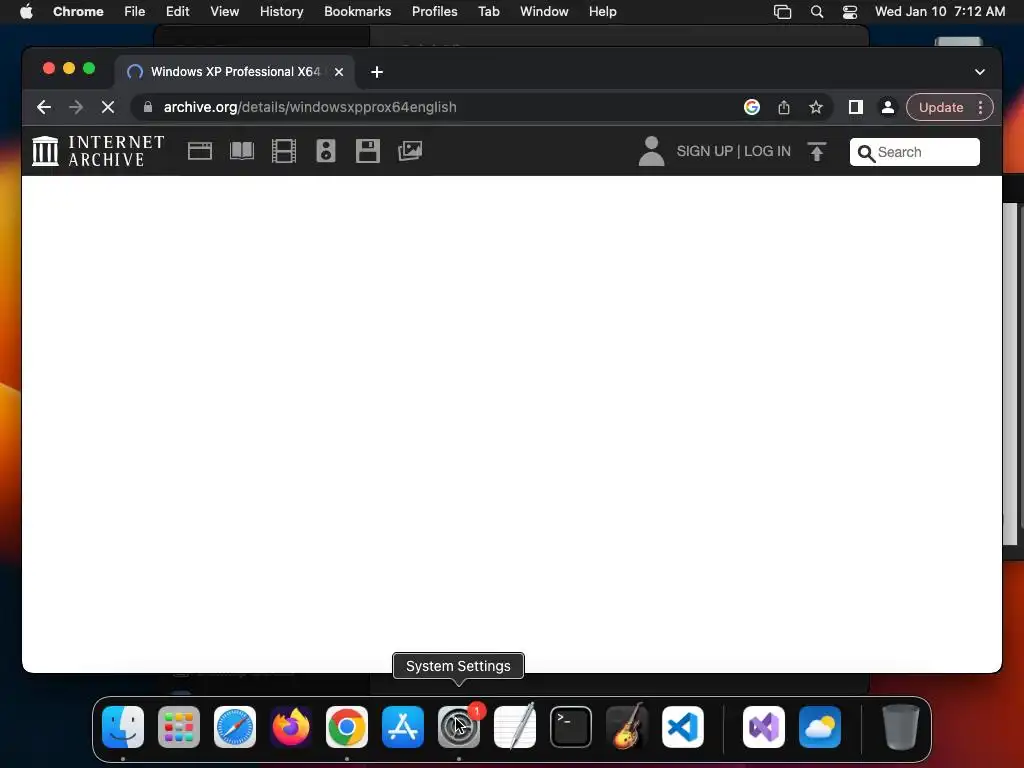This screenshot has width=1024, height=768.
Task: Go forward with the forward arrow
Action: [x=76, y=107]
